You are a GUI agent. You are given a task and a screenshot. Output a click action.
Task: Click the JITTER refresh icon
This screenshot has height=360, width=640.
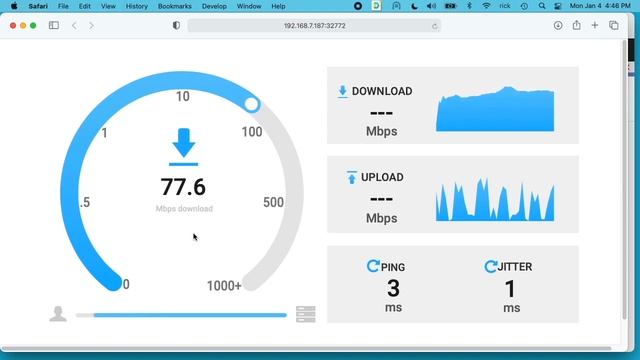pos(491,266)
